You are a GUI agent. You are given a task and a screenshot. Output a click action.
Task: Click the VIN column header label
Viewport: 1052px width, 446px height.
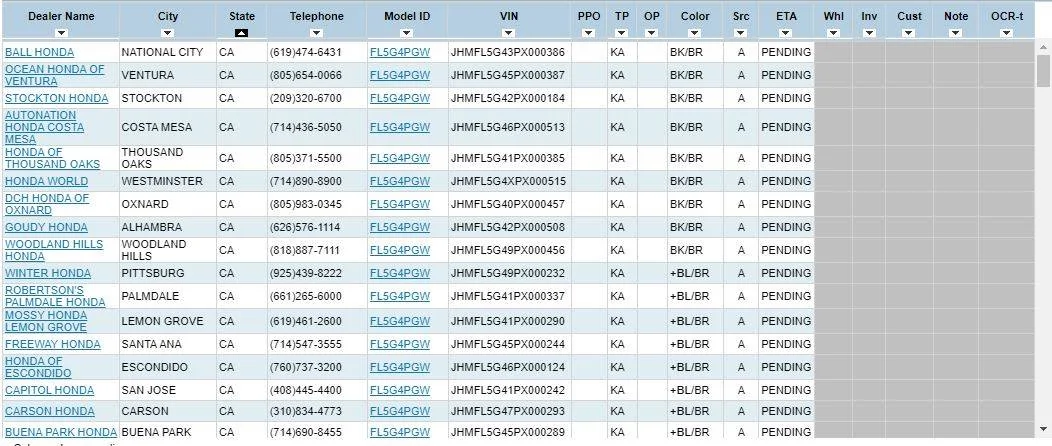(509, 16)
